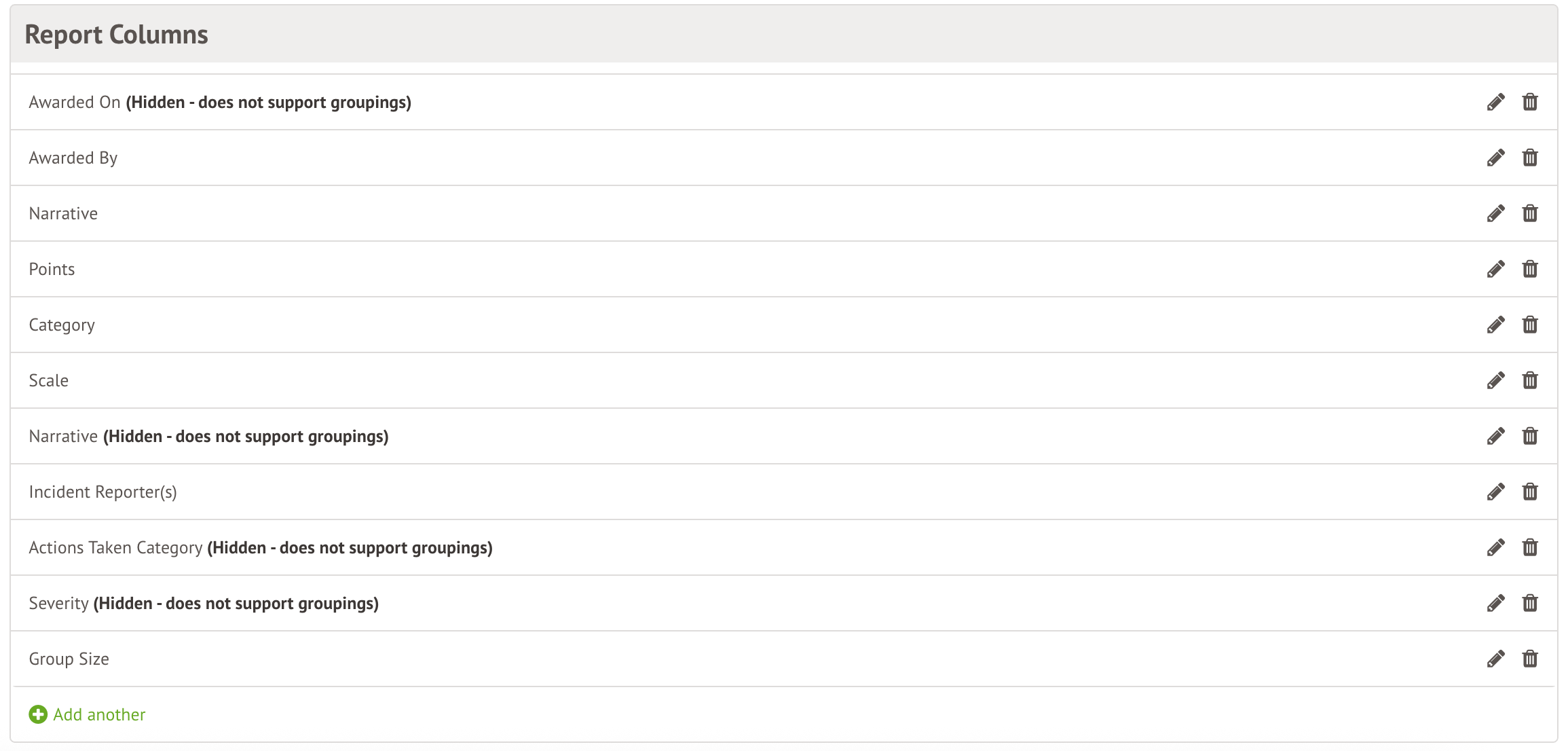Click the pencil icon for Awarded By
The height and width of the screenshot is (751, 1568).
click(1495, 158)
